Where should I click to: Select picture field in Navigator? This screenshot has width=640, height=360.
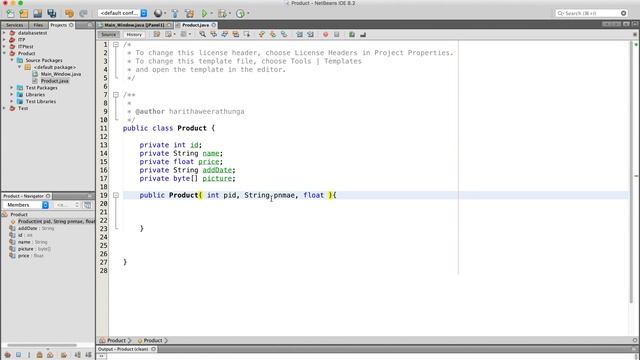point(30,249)
